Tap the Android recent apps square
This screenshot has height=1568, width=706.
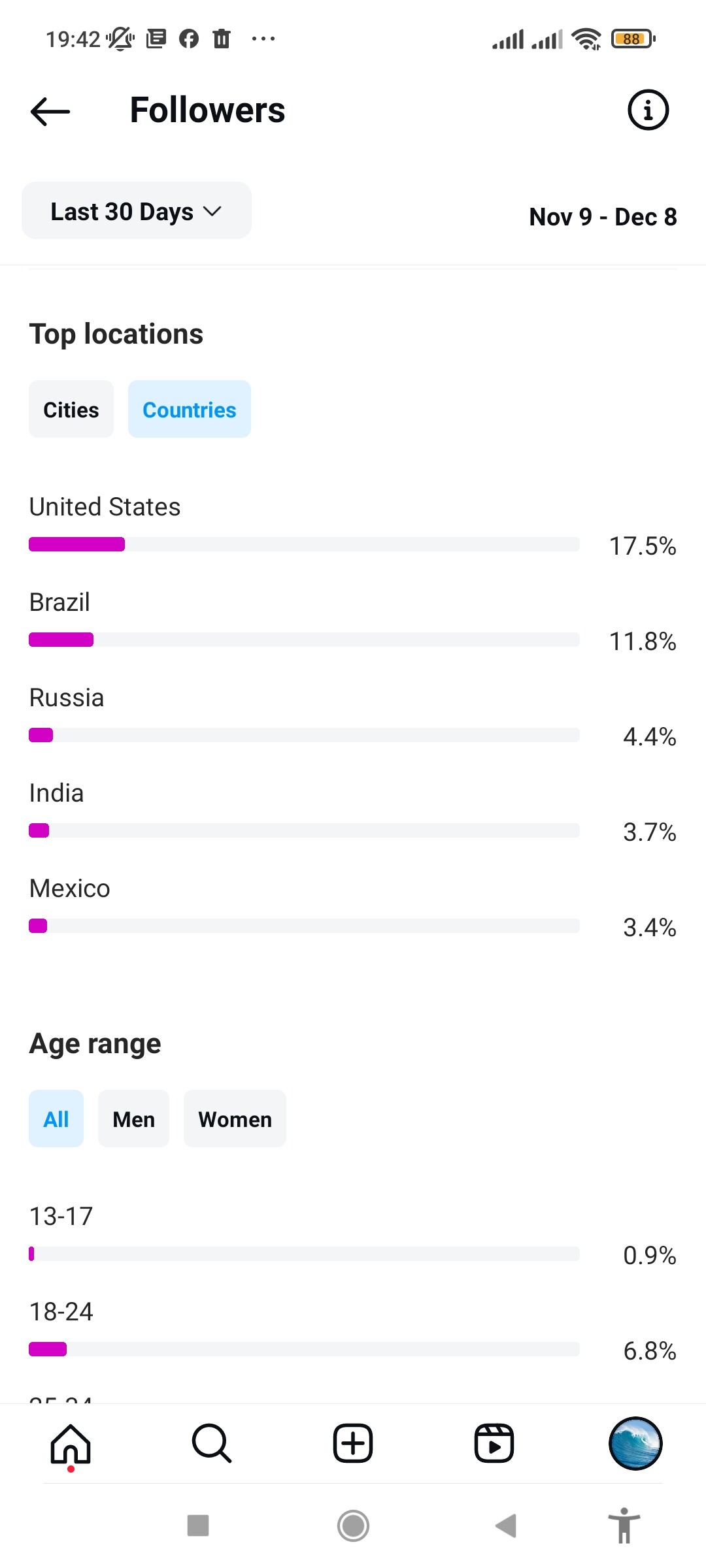pyautogui.click(x=198, y=1526)
